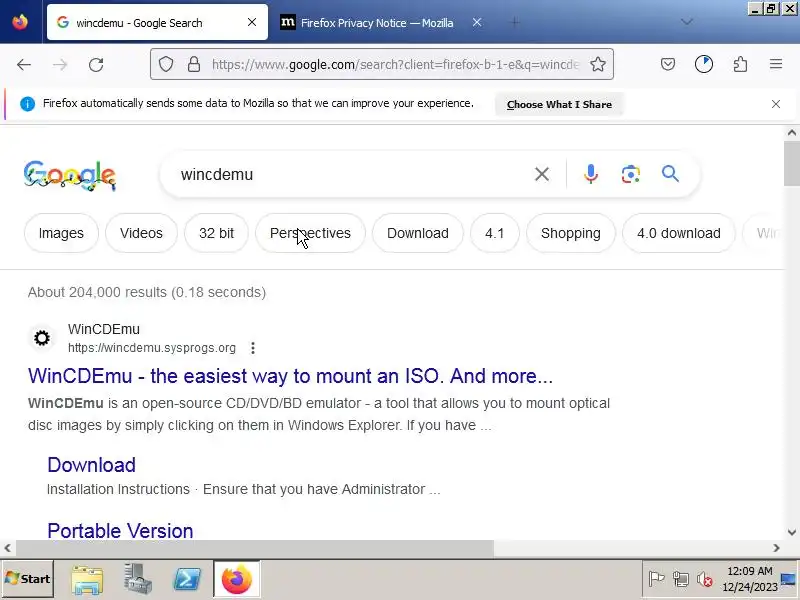
Task: Filter results by Videos
Action: (x=141, y=233)
